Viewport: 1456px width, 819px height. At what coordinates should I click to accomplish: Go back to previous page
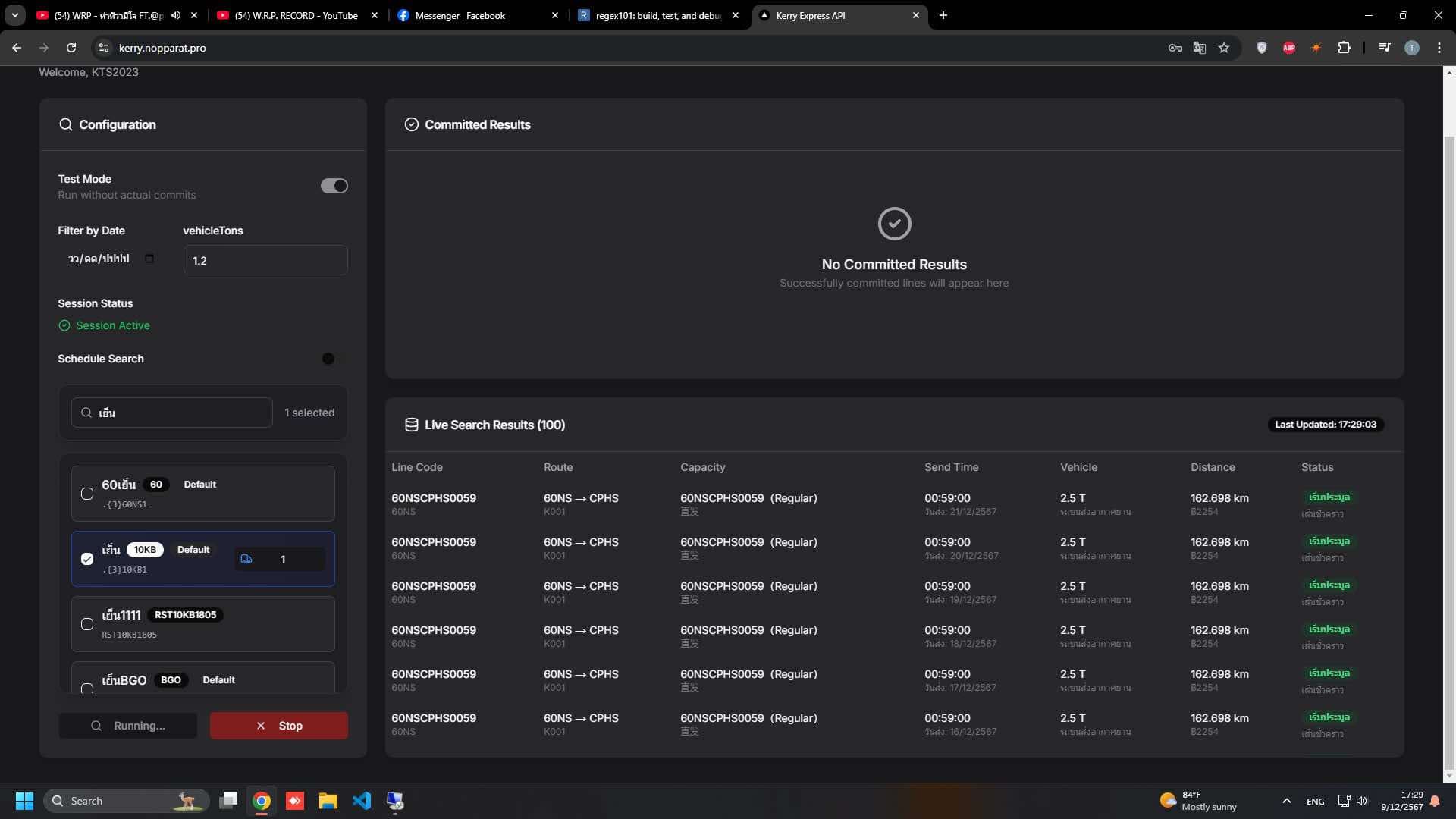coord(17,48)
